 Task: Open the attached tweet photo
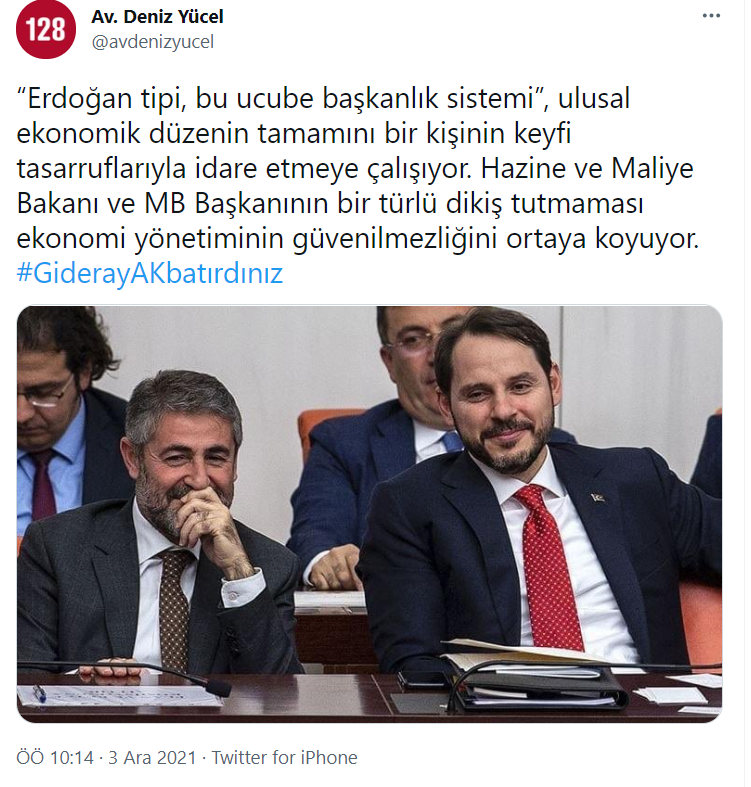(369, 513)
